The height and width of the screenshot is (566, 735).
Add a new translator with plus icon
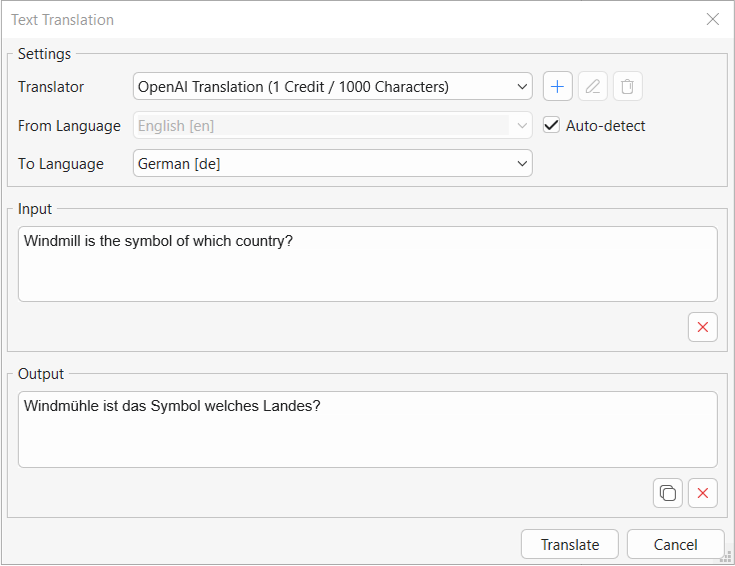pyautogui.click(x=557, y=86)
